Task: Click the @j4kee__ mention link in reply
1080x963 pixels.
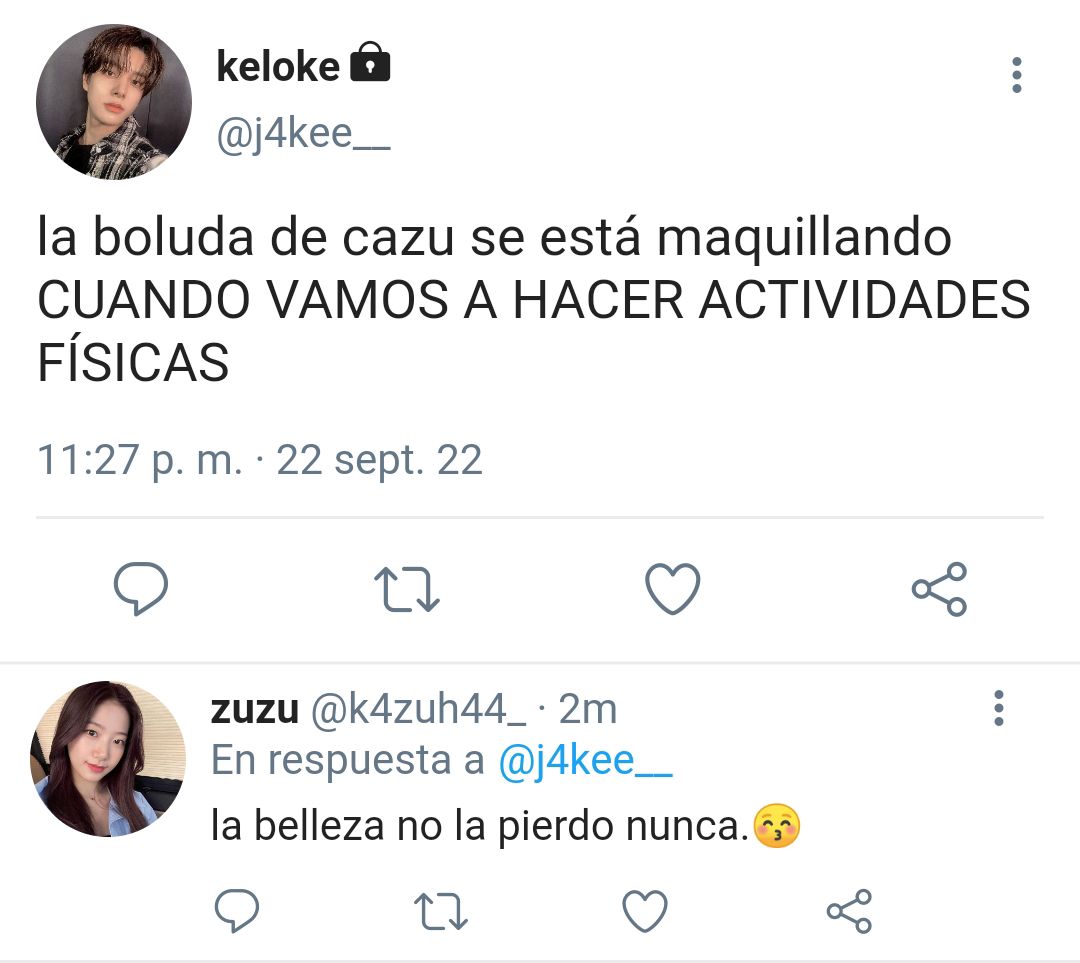Action: point(585,761)
